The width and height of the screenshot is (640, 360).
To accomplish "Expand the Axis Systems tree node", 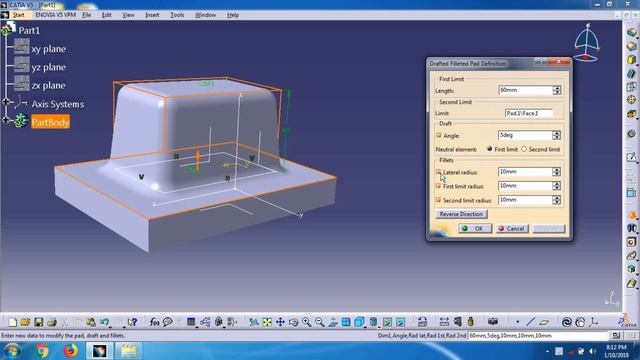I will pos(6,102).
